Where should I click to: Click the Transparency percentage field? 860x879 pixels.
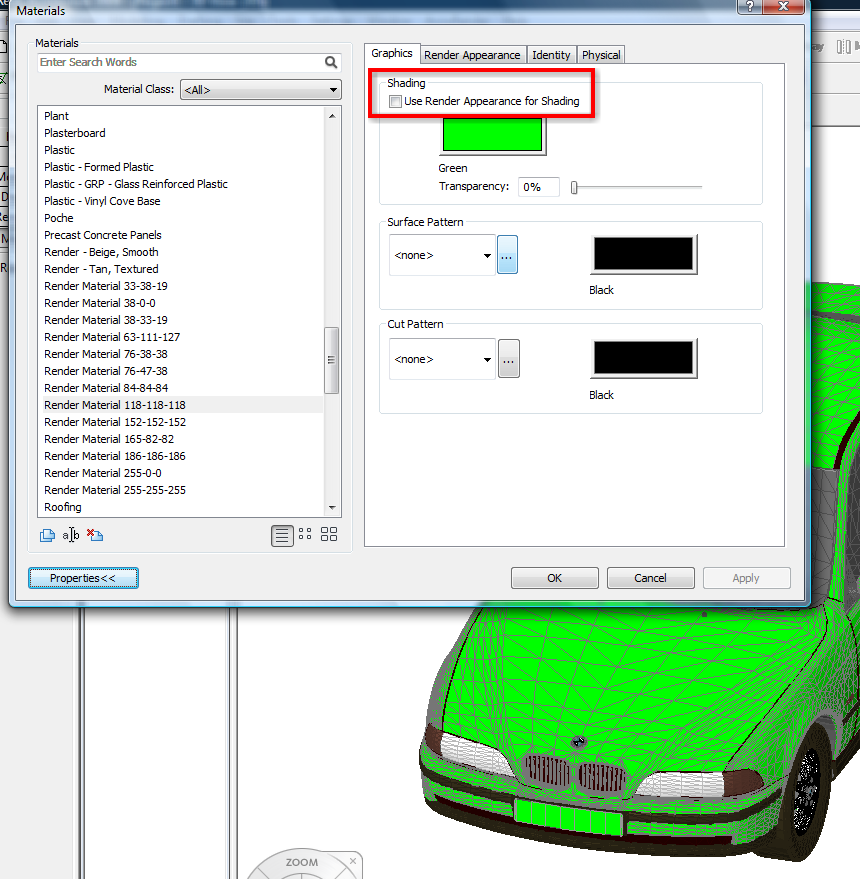(538, 187)
